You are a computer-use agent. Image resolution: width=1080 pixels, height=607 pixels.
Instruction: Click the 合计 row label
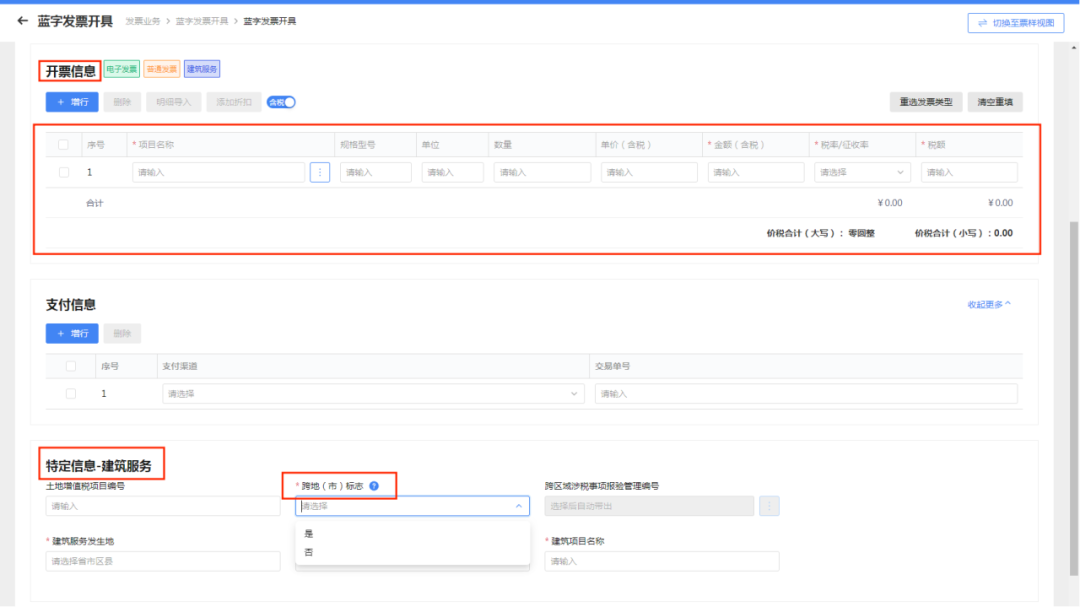tap(94, 203)
